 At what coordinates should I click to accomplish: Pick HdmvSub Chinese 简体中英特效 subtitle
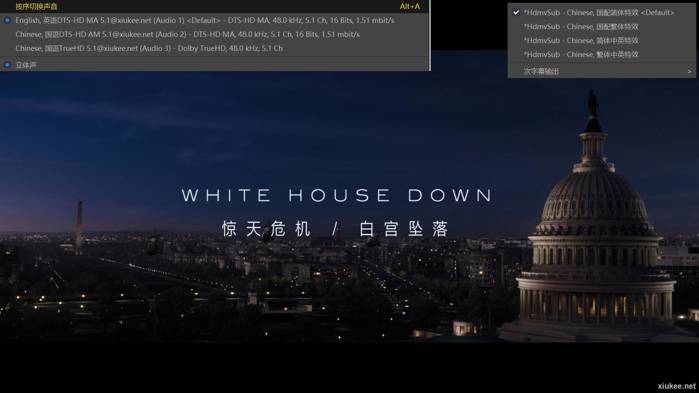[x=601, y=41]
